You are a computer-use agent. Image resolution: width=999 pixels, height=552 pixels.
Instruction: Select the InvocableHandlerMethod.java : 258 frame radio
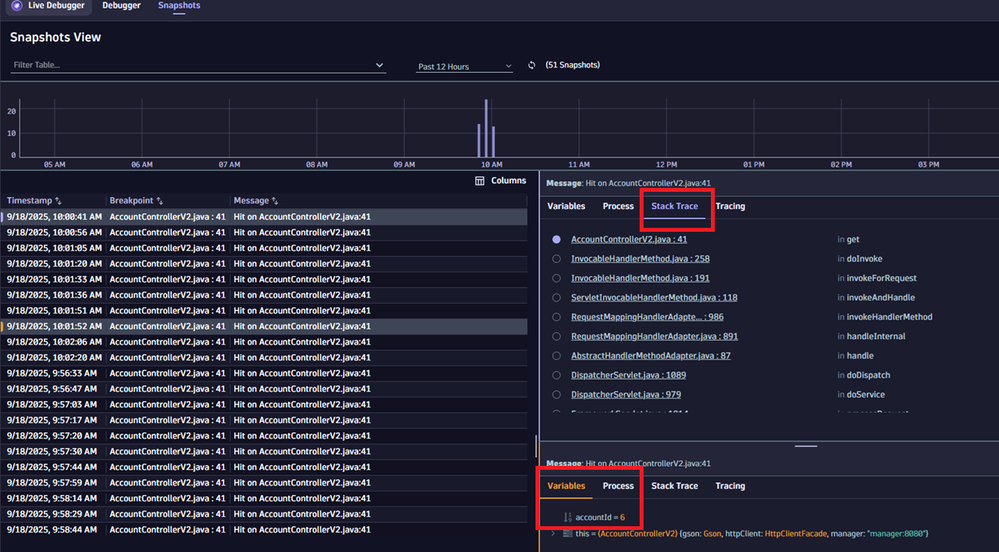pyautogui.click(x=557, y=259)
